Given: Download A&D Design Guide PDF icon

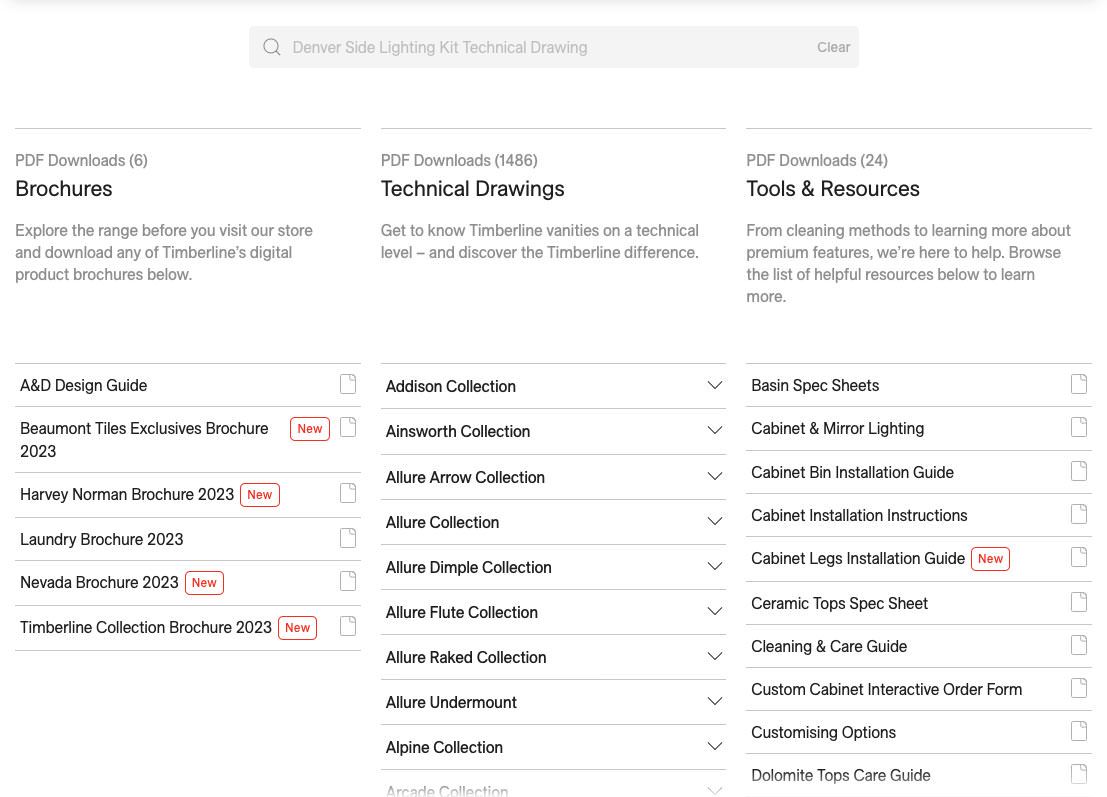Looking at the screenshot, I should click(348, 384).
